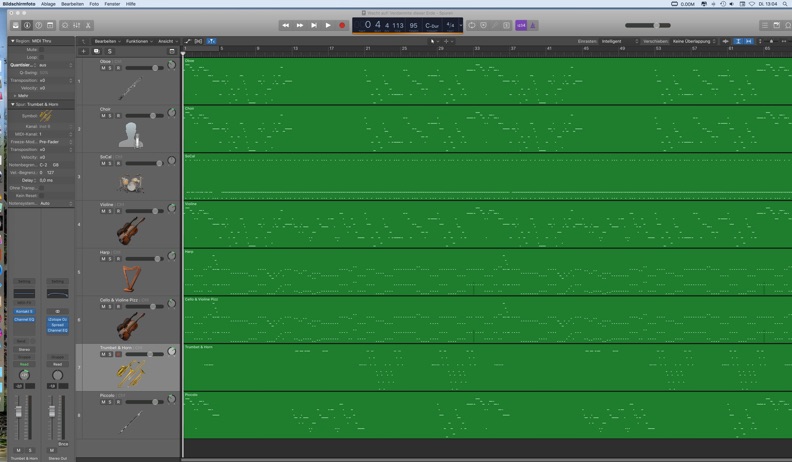Adjust the master volume slider in control bar
Image resolution: width=792 pixels, height=462 pixels.
point(648,25)
